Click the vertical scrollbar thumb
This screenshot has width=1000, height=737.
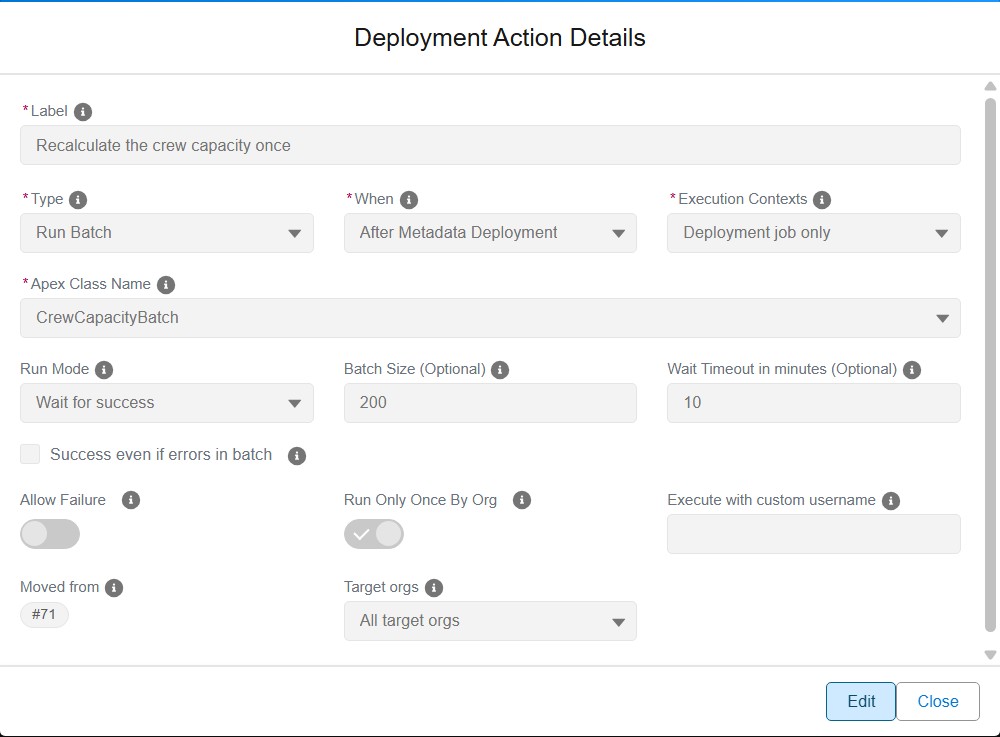[990, 365]
